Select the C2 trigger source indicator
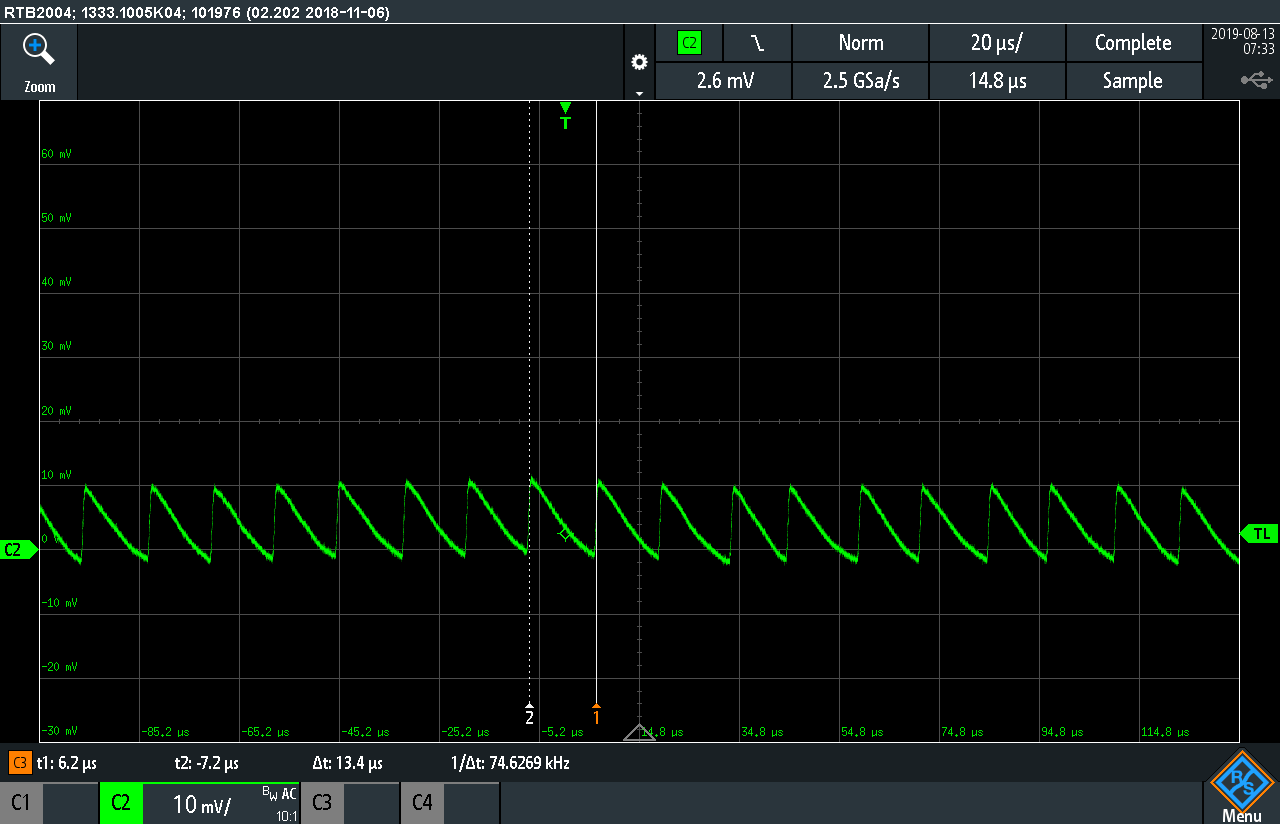This screenshot has width=1280, height=824. 689,43
